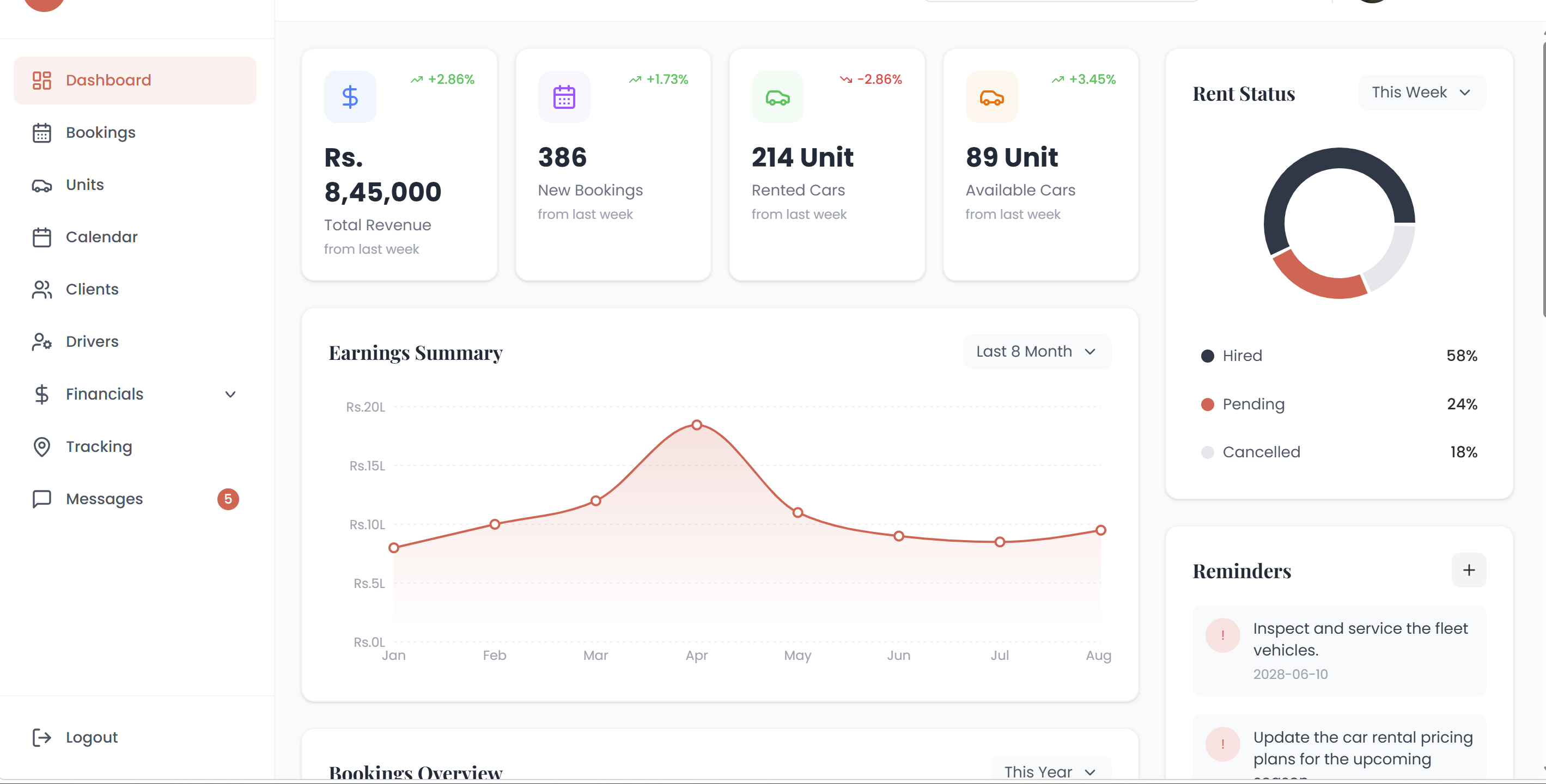Click the Hired dark legend dot
1546x784 pixels.
pyautogui.click(x=1208, y=356)
